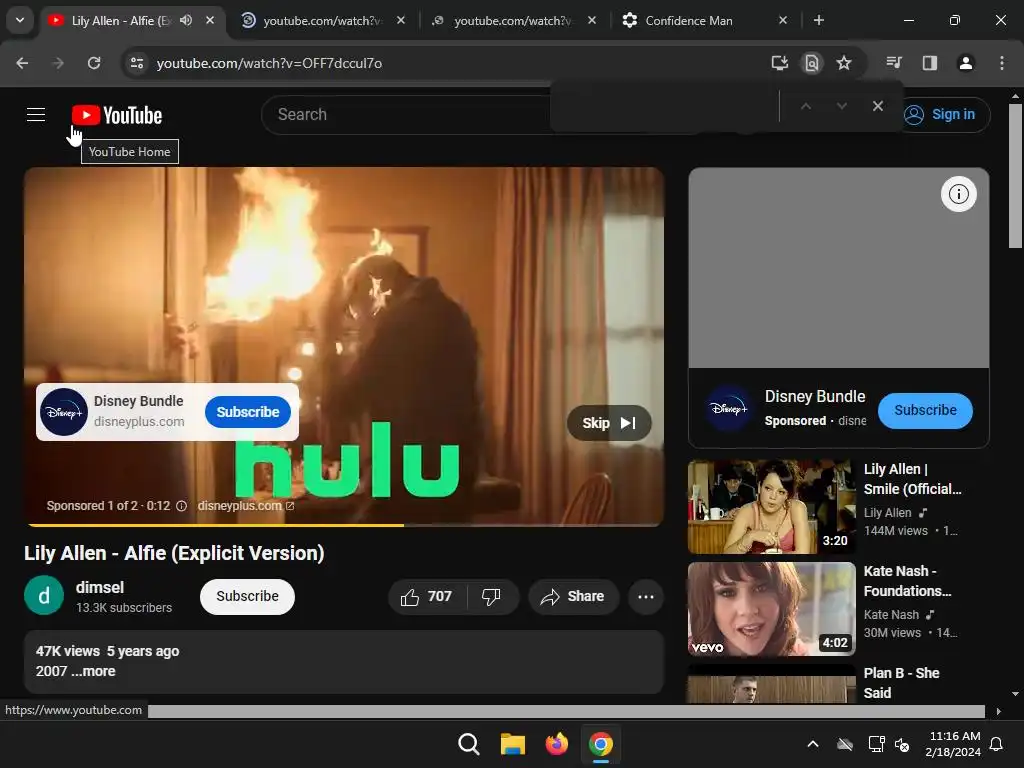Open the Kate Nash channel name under Foundations
This screenshot has height=768, width=1024.
point(891,615)
